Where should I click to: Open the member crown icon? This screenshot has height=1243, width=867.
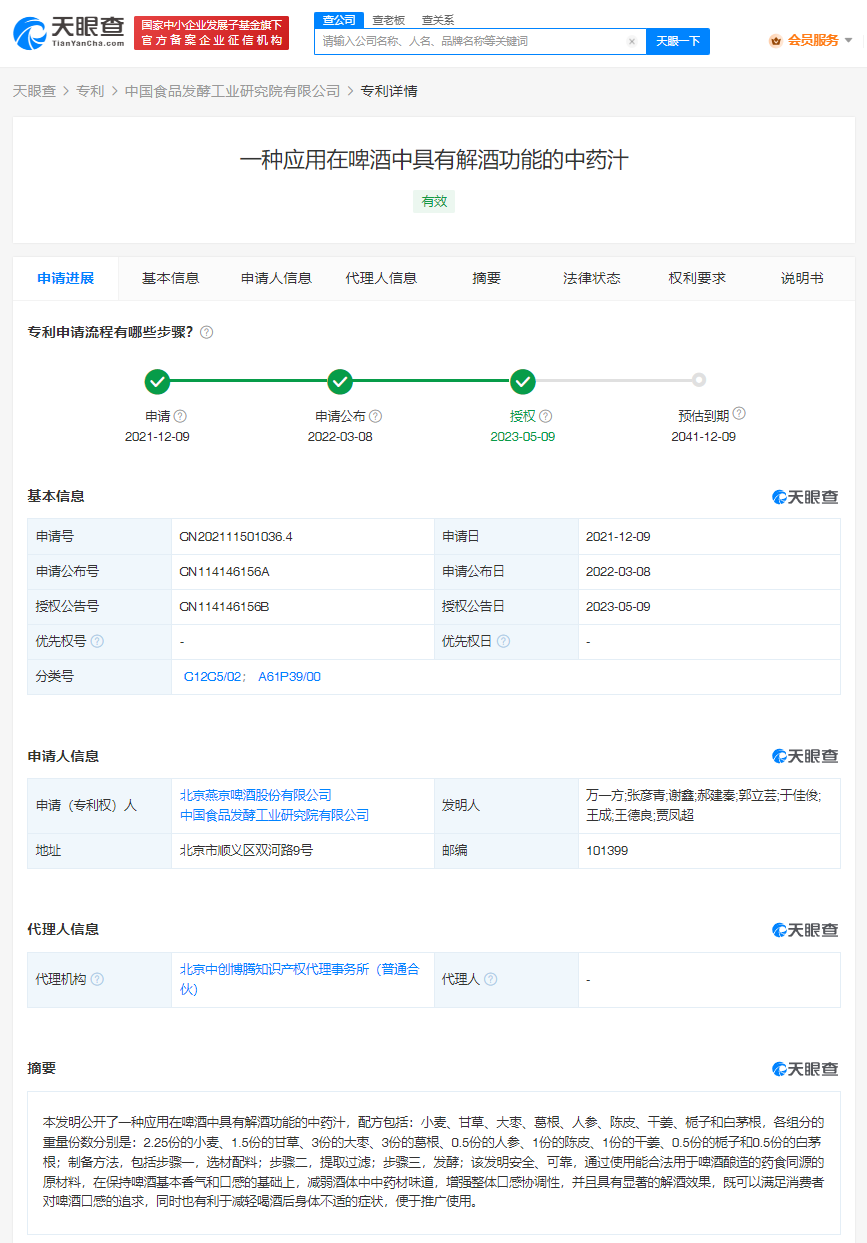pyautogui.click(x=775, y=41)
